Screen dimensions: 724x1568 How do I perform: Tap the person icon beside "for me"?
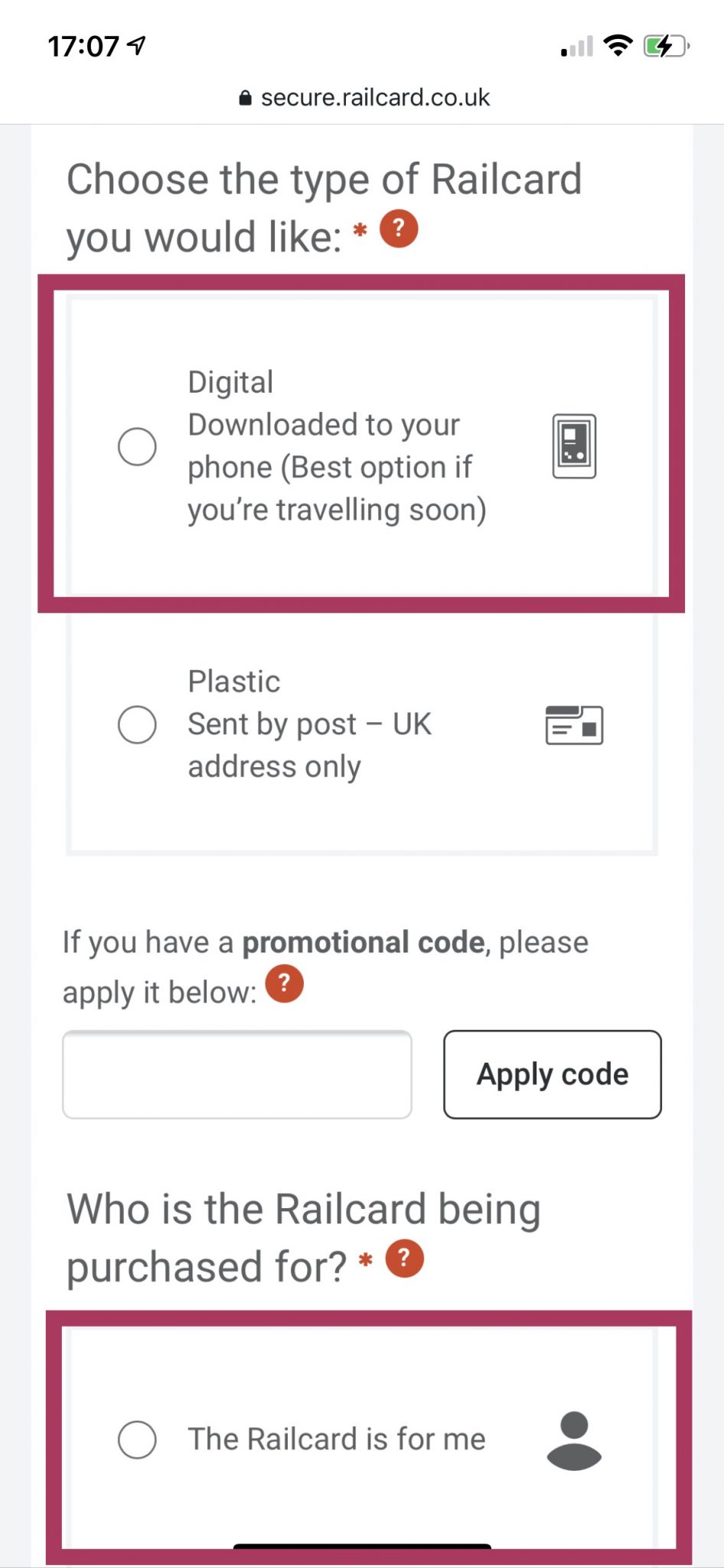coord(574,1440)
